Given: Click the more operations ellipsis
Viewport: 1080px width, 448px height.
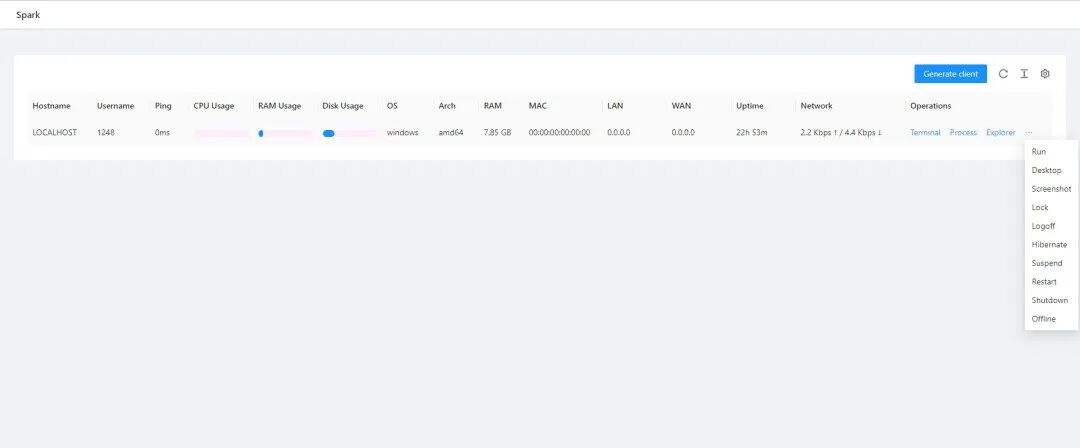Looking at the screenshot, I should pyautogui.click(x=1028, y=132).
